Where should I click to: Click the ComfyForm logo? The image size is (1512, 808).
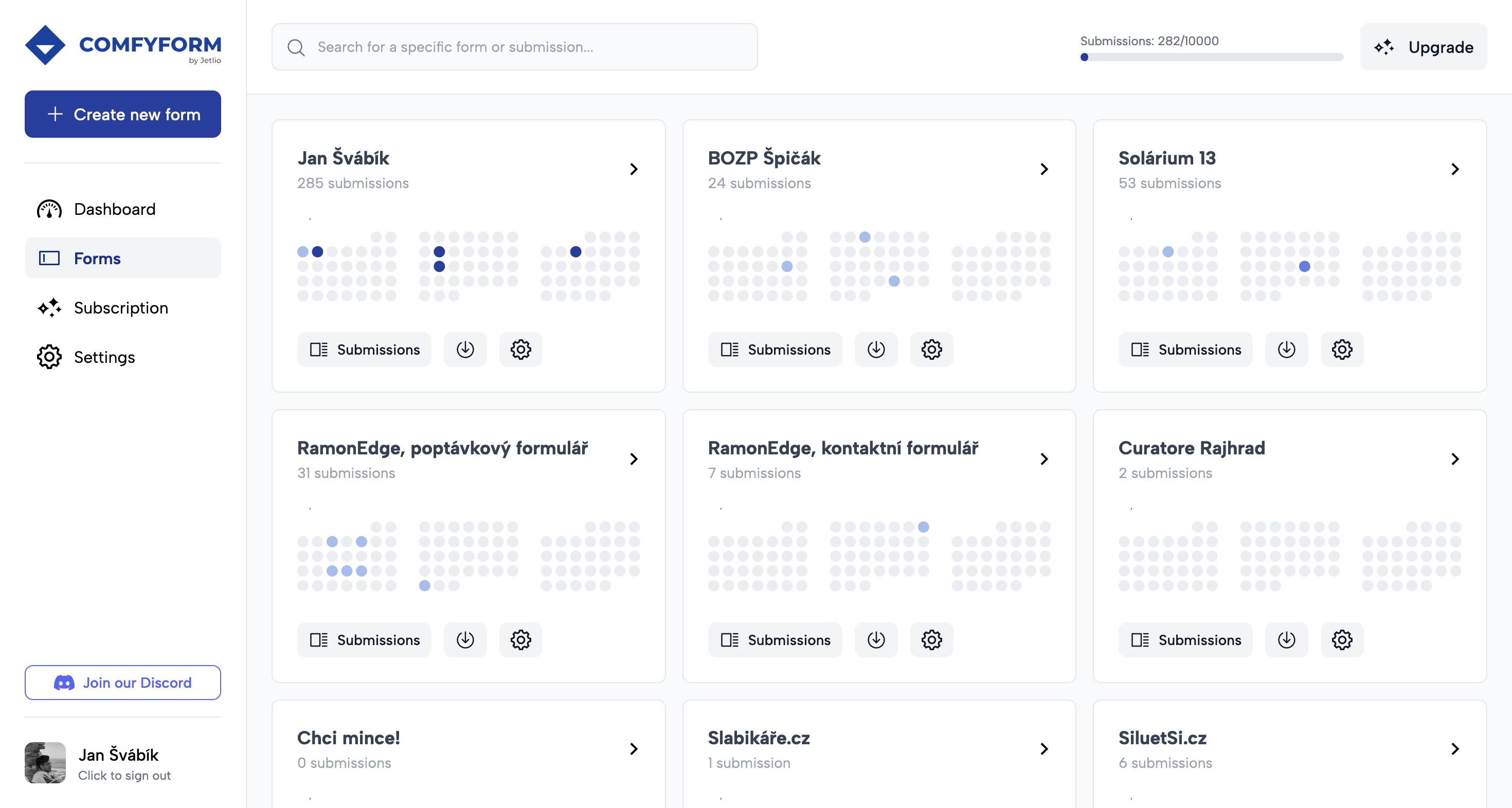coord(123,45)
